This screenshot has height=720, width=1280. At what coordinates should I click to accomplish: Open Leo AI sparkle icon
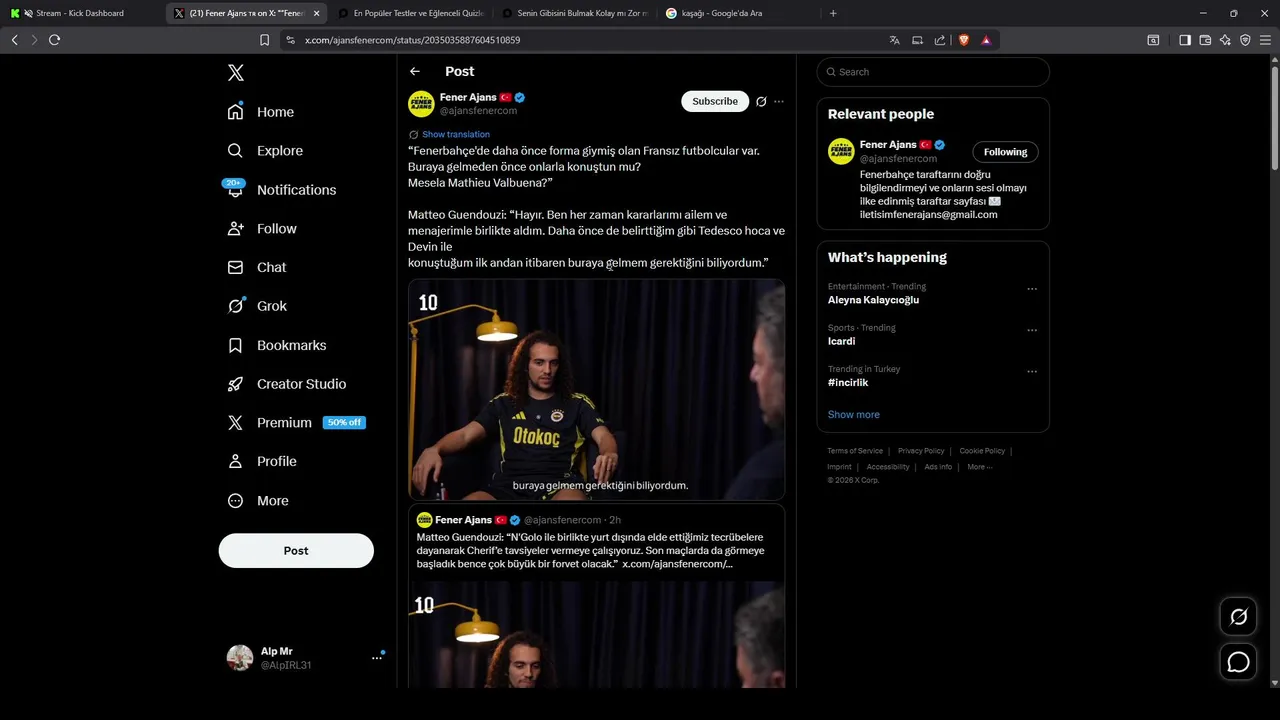tap(1225, 40)
